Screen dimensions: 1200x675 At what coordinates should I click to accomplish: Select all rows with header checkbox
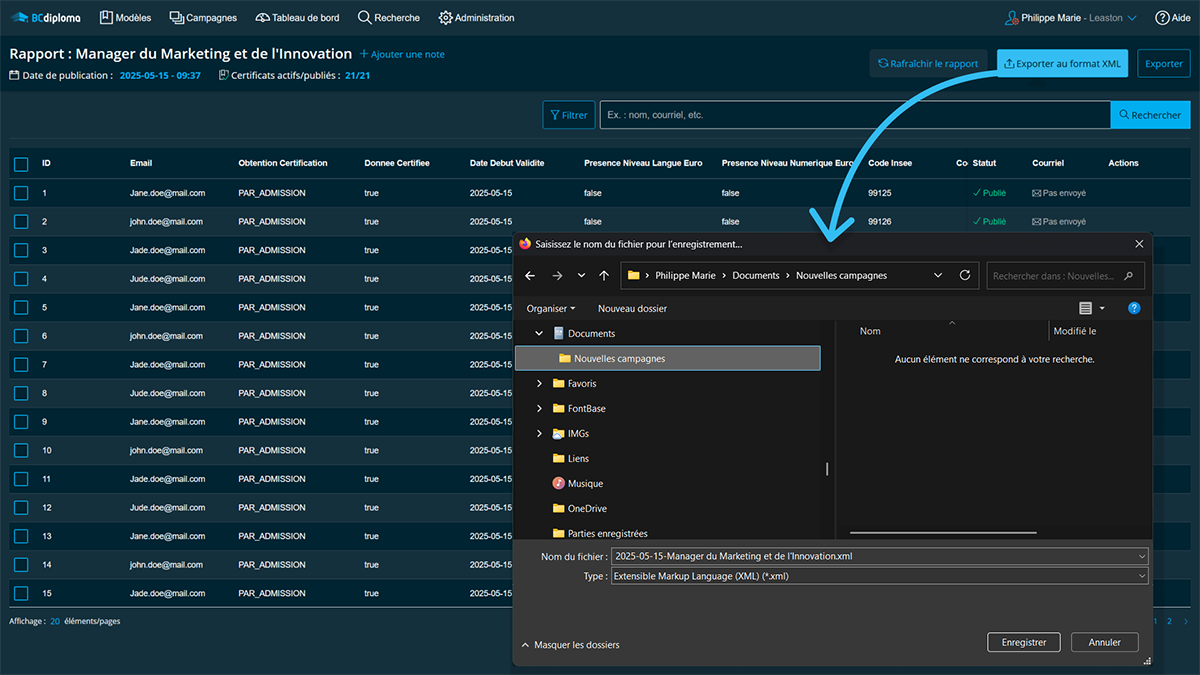point(21,164)
